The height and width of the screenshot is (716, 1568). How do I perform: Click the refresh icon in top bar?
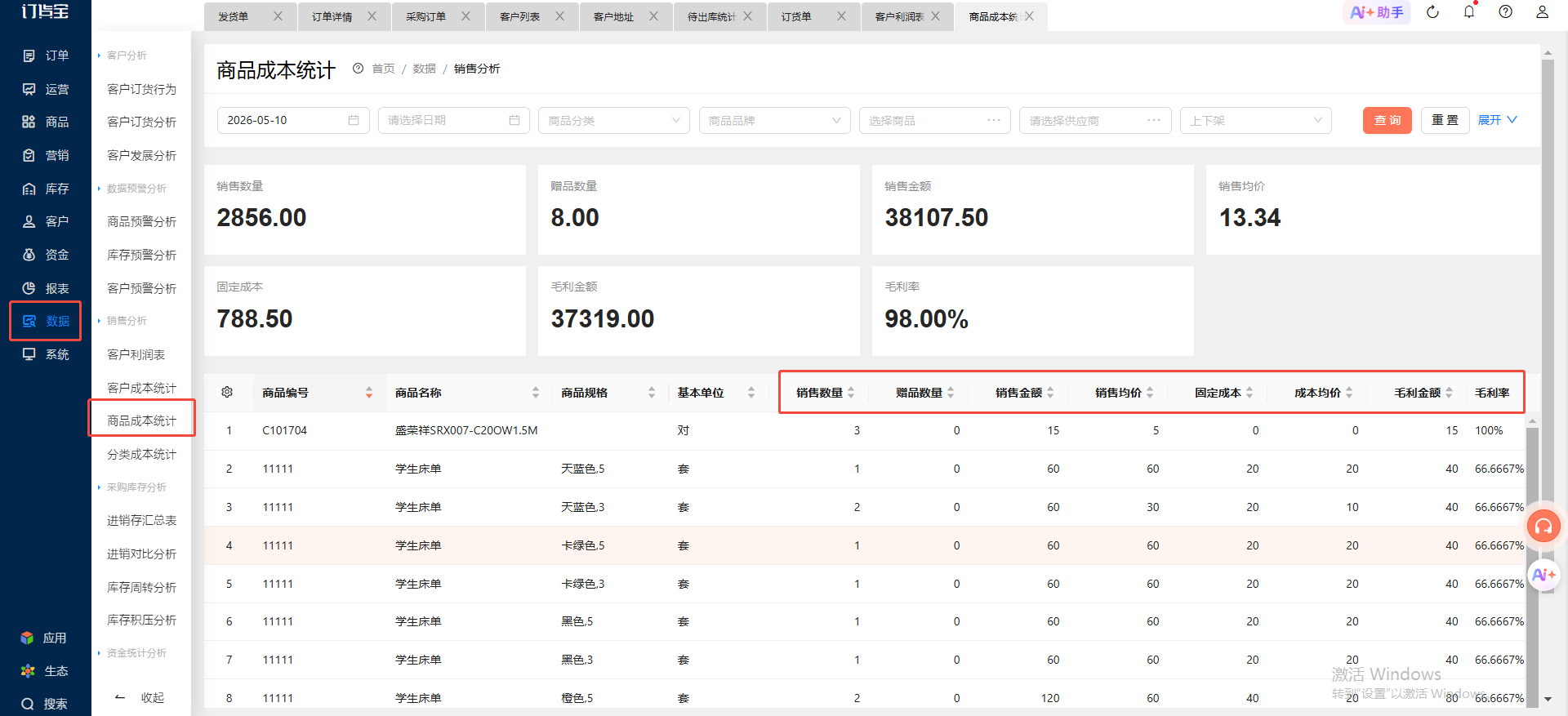point(1432,12)
